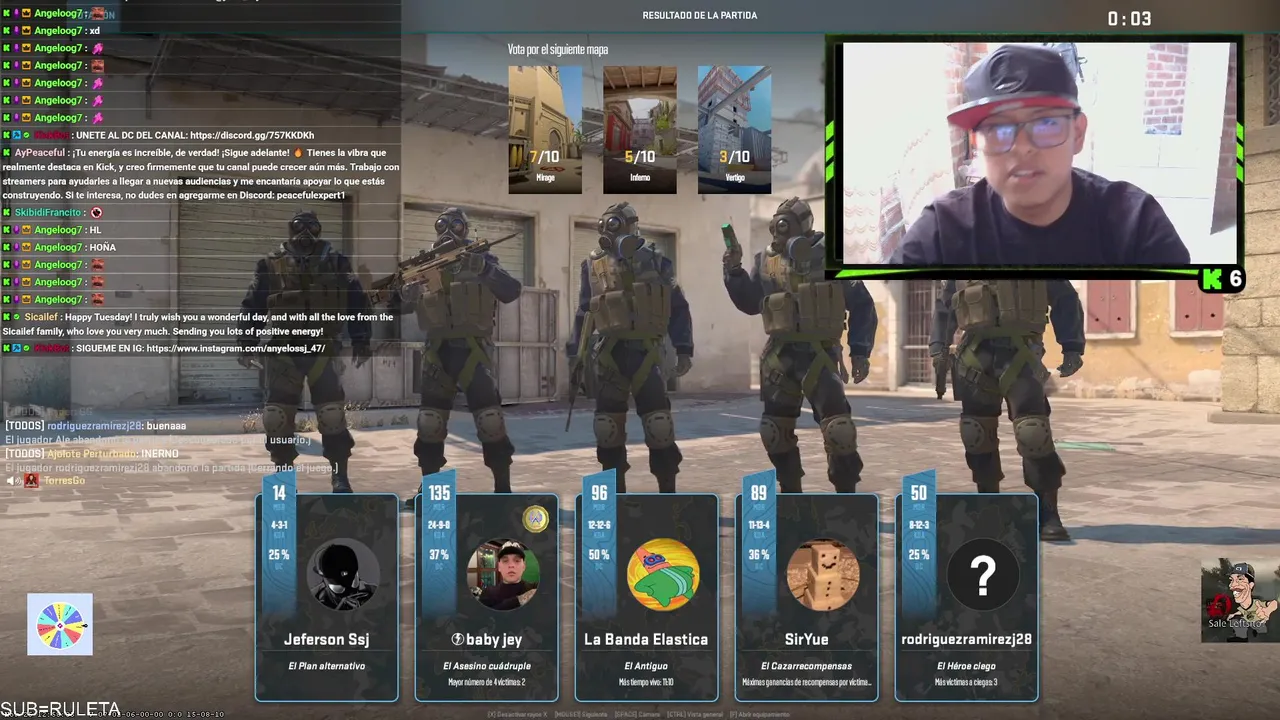This screenshot has width=1280, height=720.
Task: Select the Jeferson Ssj player name
Action: [326, 639]
